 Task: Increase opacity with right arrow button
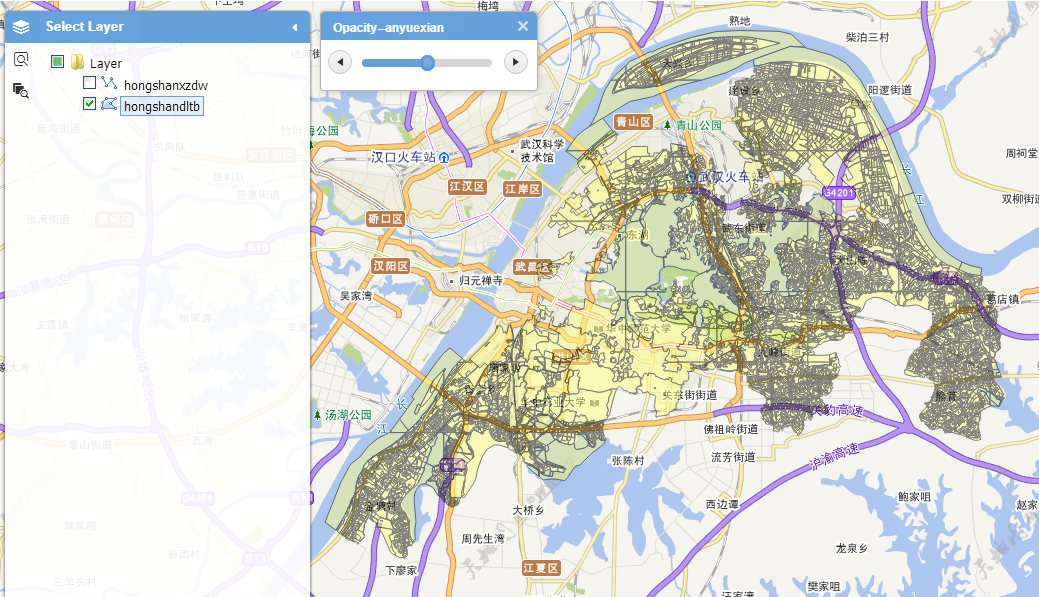pyautogui.click(x=516, y=62)
